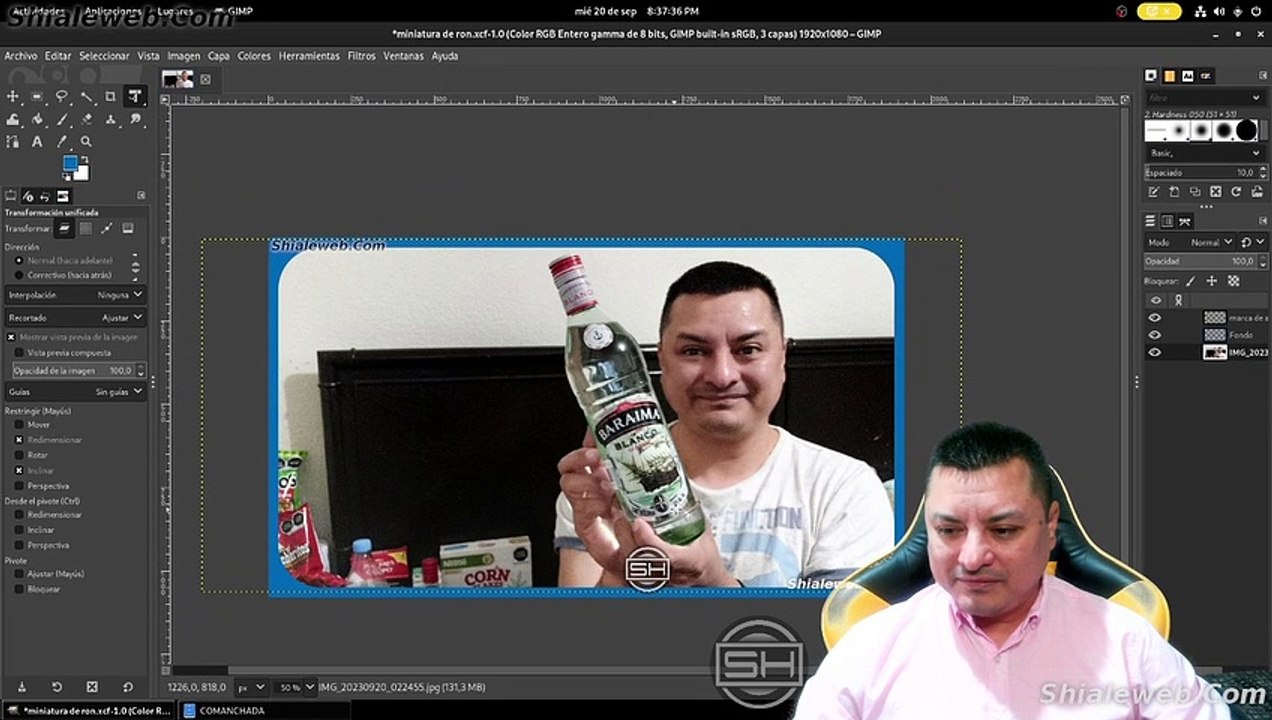Select the Fuzzy Select wand tool
This screenshot has width=1272, height=720.
pyautogui.click(x=86, y=97)
